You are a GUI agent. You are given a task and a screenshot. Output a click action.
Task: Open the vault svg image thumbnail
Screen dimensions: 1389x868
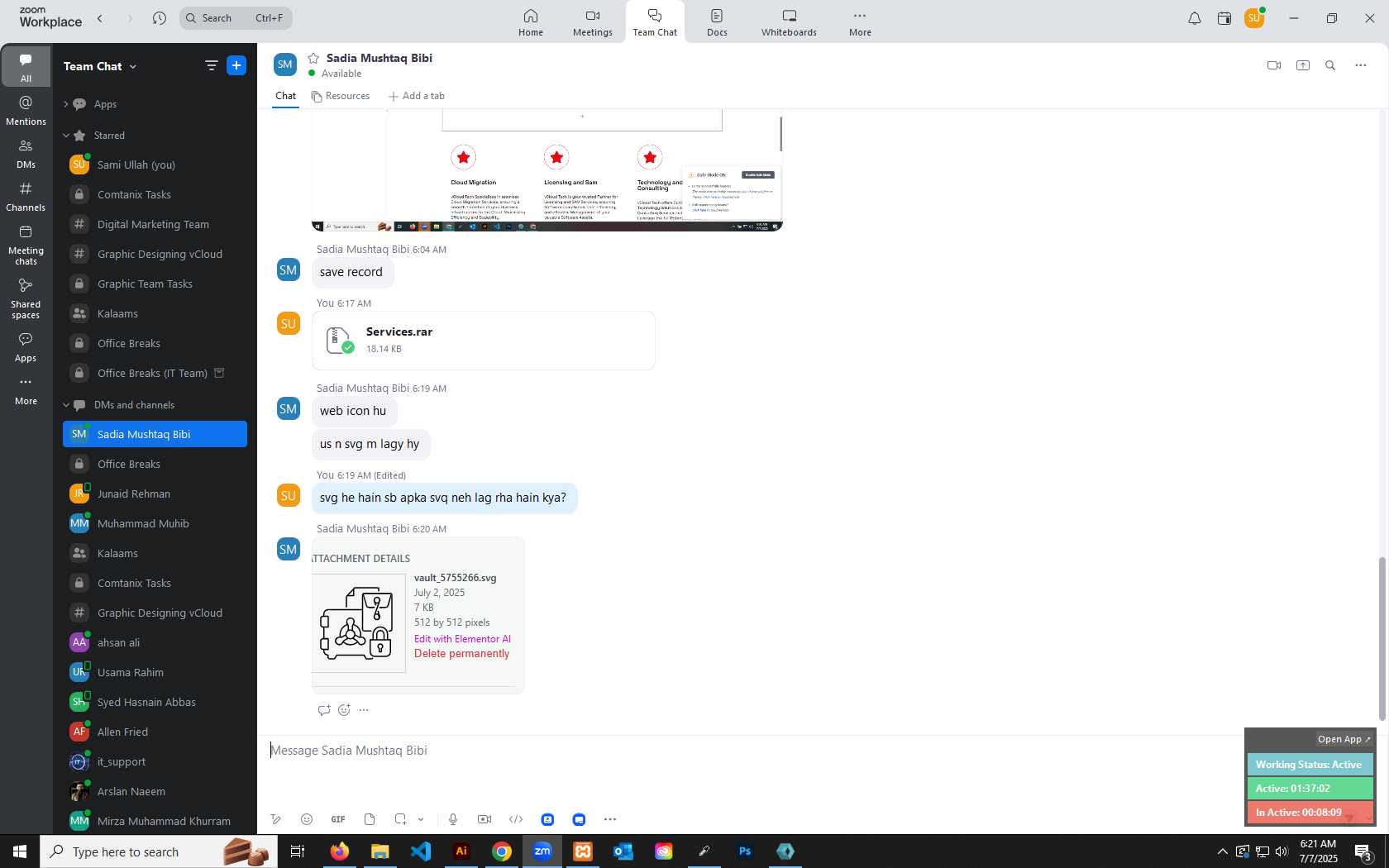(x=359, y=623)
